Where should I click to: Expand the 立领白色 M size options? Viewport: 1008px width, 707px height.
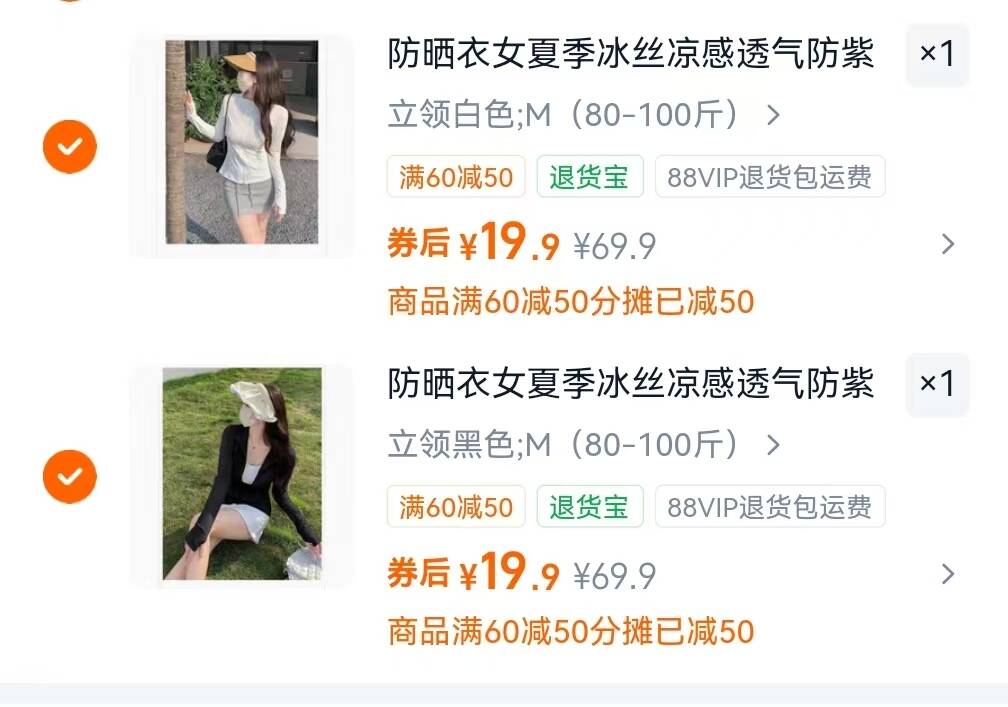[x=584, y=115]
